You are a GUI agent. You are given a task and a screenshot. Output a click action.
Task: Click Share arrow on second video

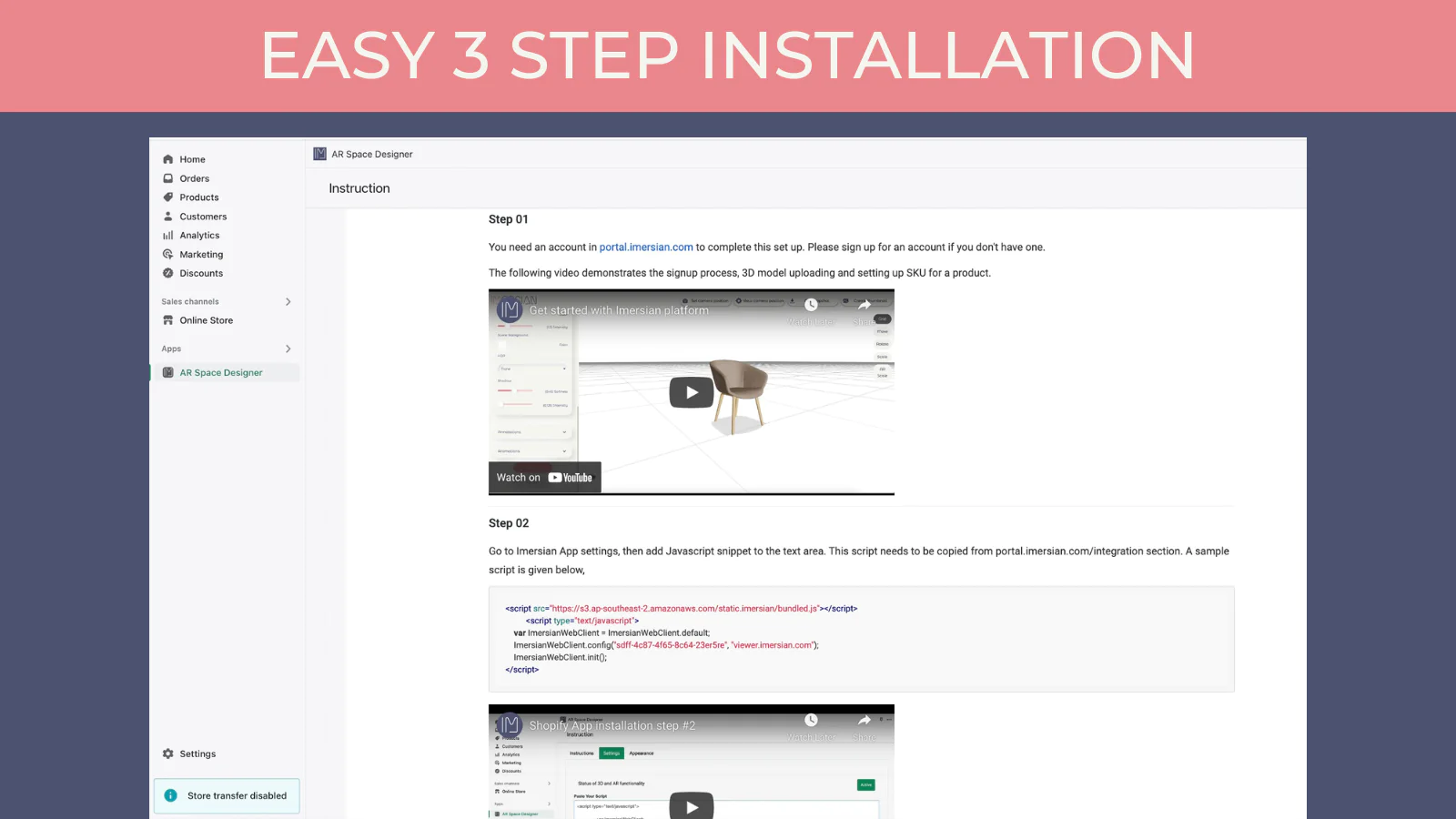point(864,720)
